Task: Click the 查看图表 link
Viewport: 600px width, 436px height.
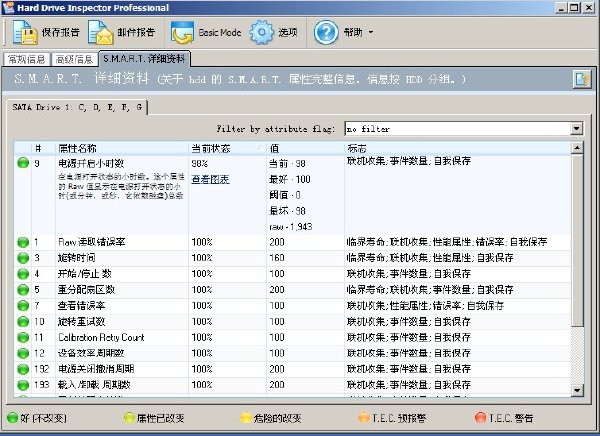Action: (x=210, y=180)
